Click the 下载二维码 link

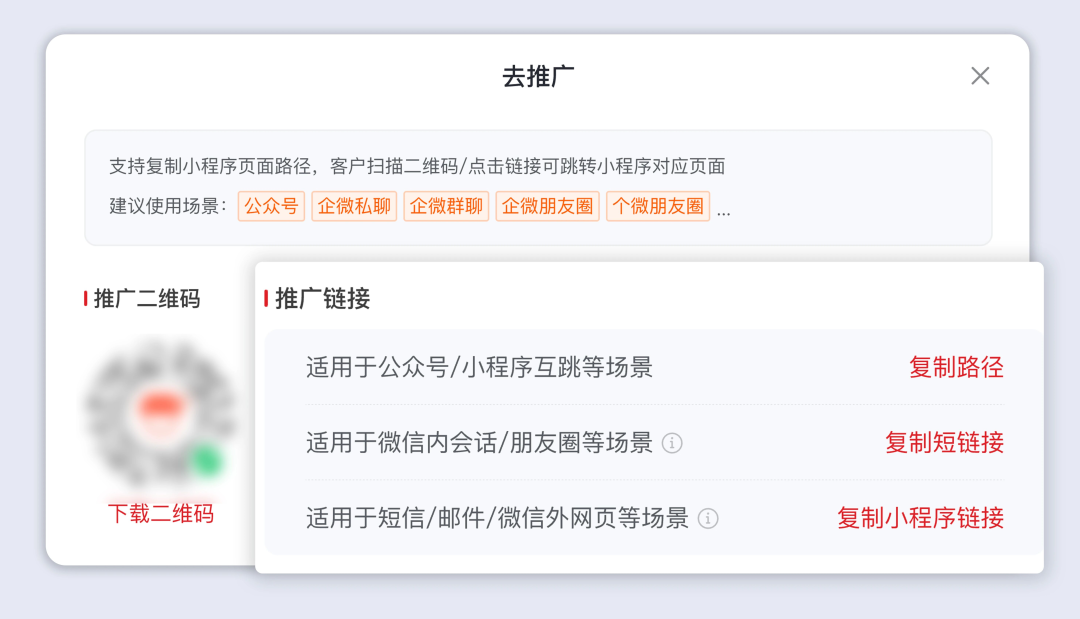click(161, 514)
